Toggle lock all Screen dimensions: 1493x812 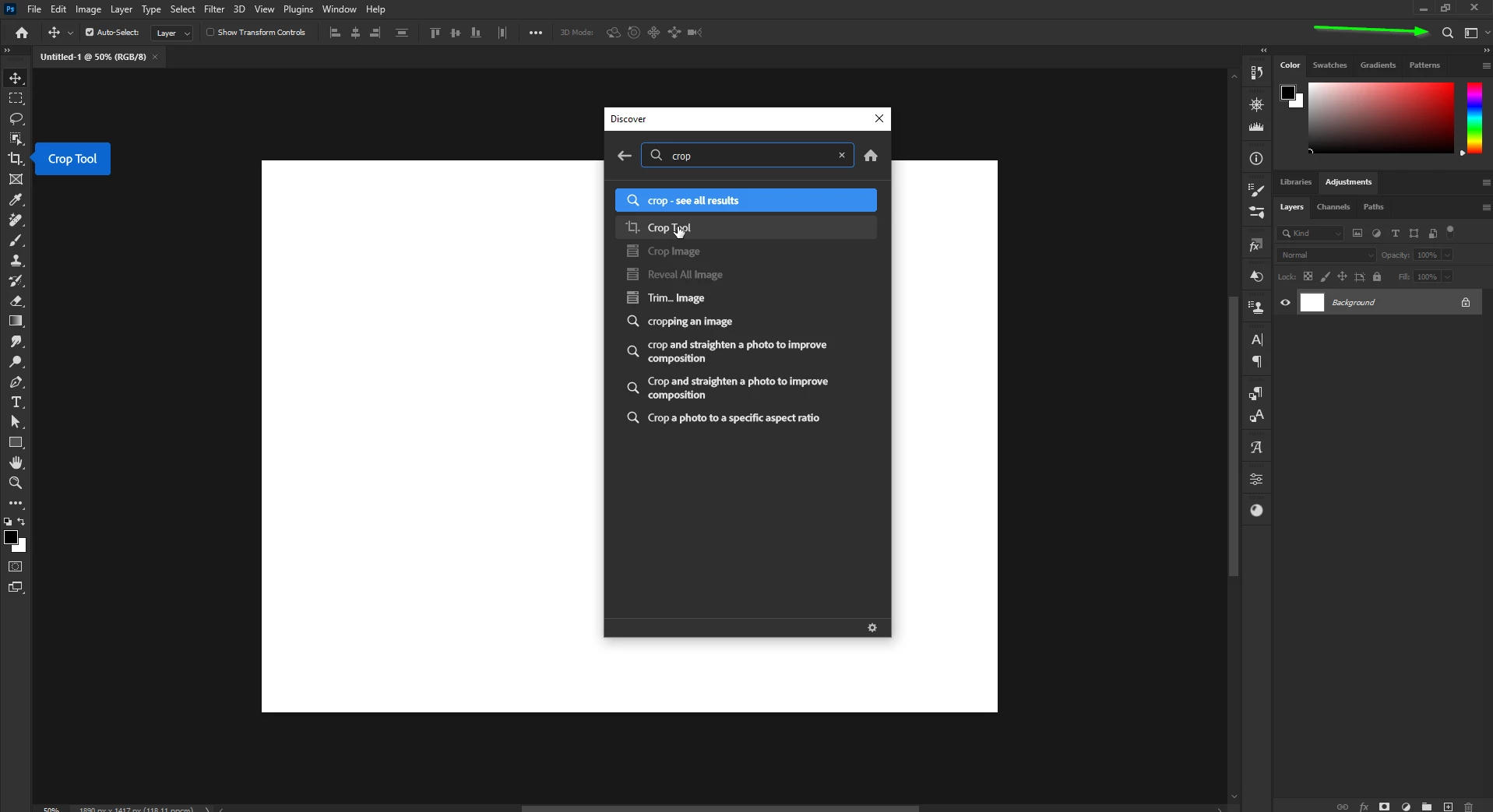coord(1377,276)
